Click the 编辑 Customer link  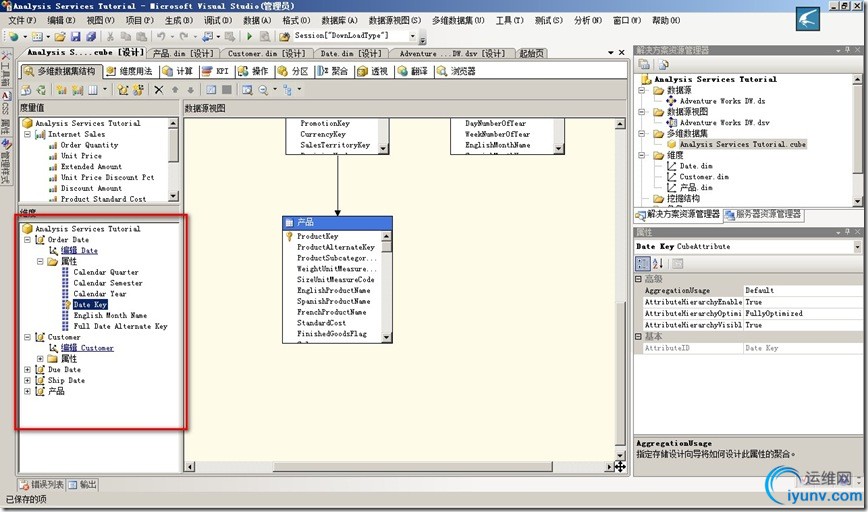click(x=87, y=348)
